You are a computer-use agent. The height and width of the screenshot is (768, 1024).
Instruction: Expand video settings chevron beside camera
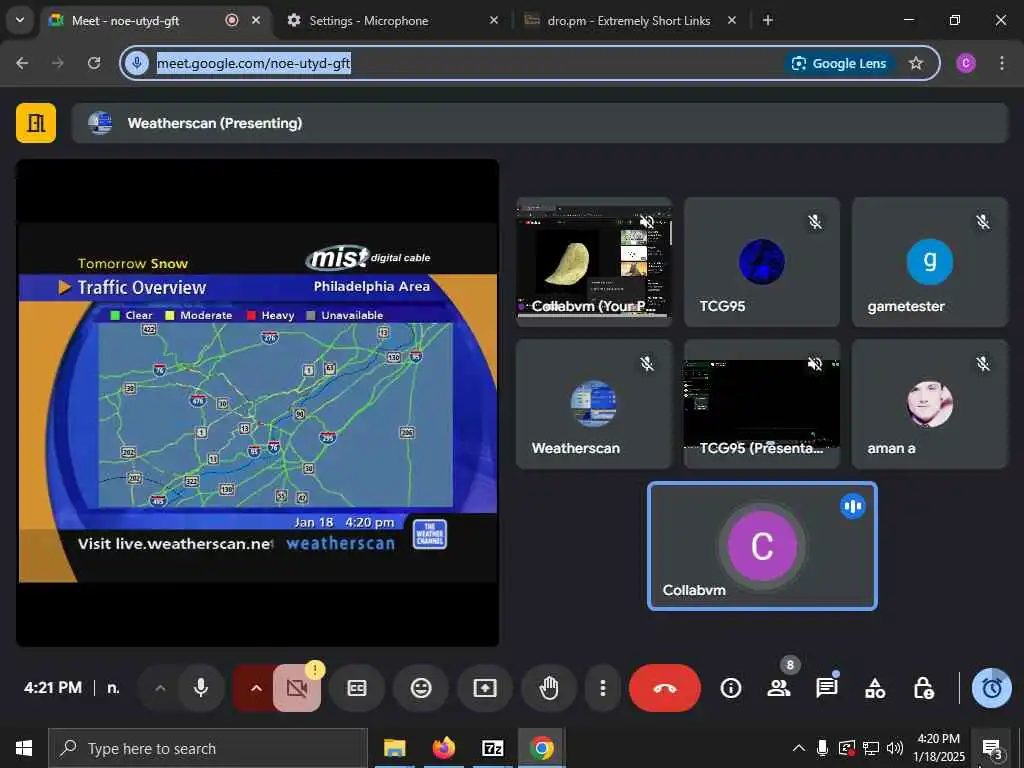click(255, 688)
